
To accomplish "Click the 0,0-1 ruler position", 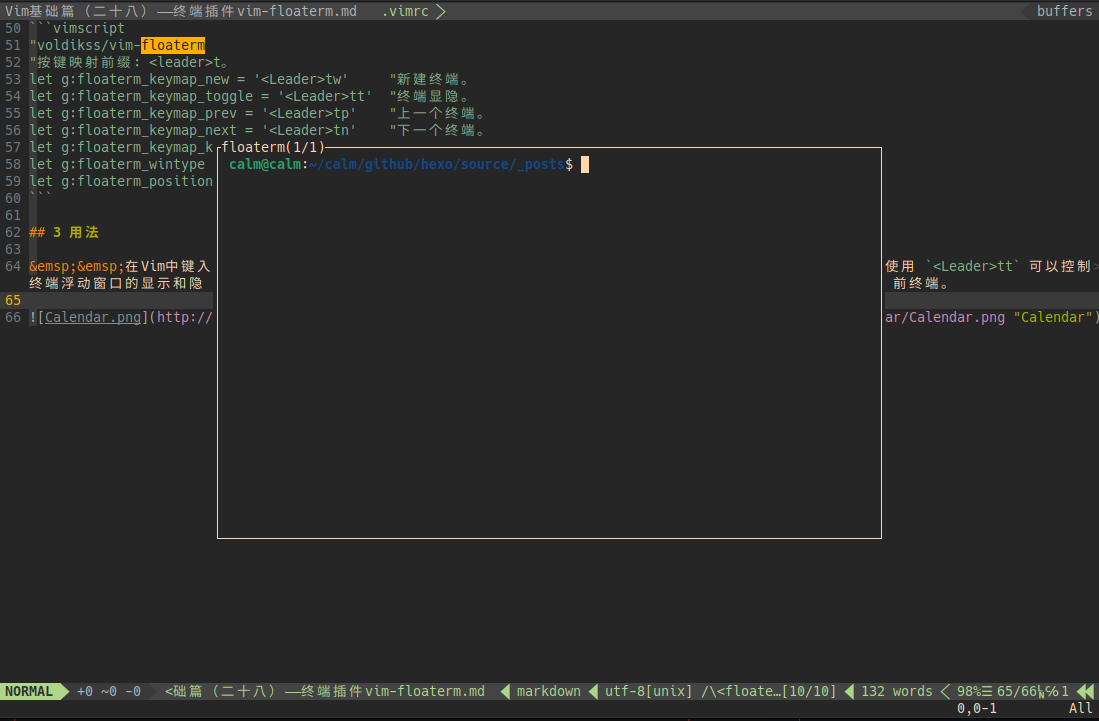I will [x=976, y=708].
